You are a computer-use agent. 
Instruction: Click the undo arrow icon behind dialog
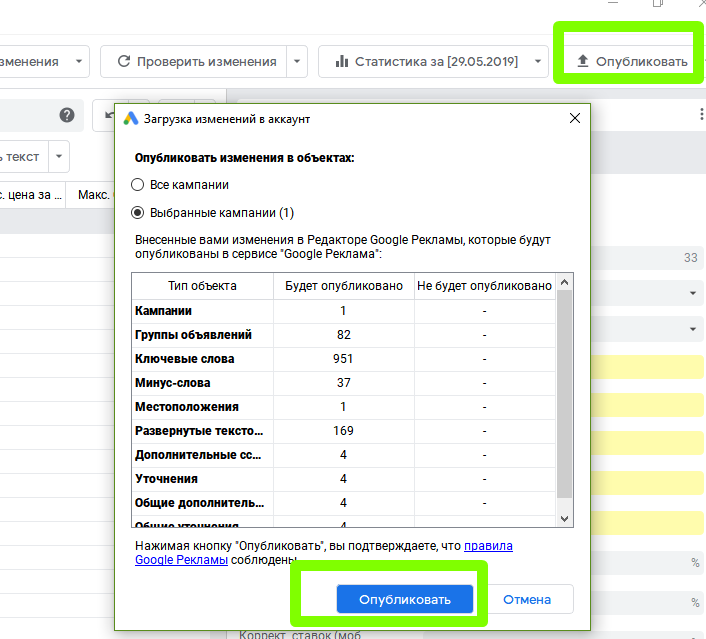[x=109, y=115]
